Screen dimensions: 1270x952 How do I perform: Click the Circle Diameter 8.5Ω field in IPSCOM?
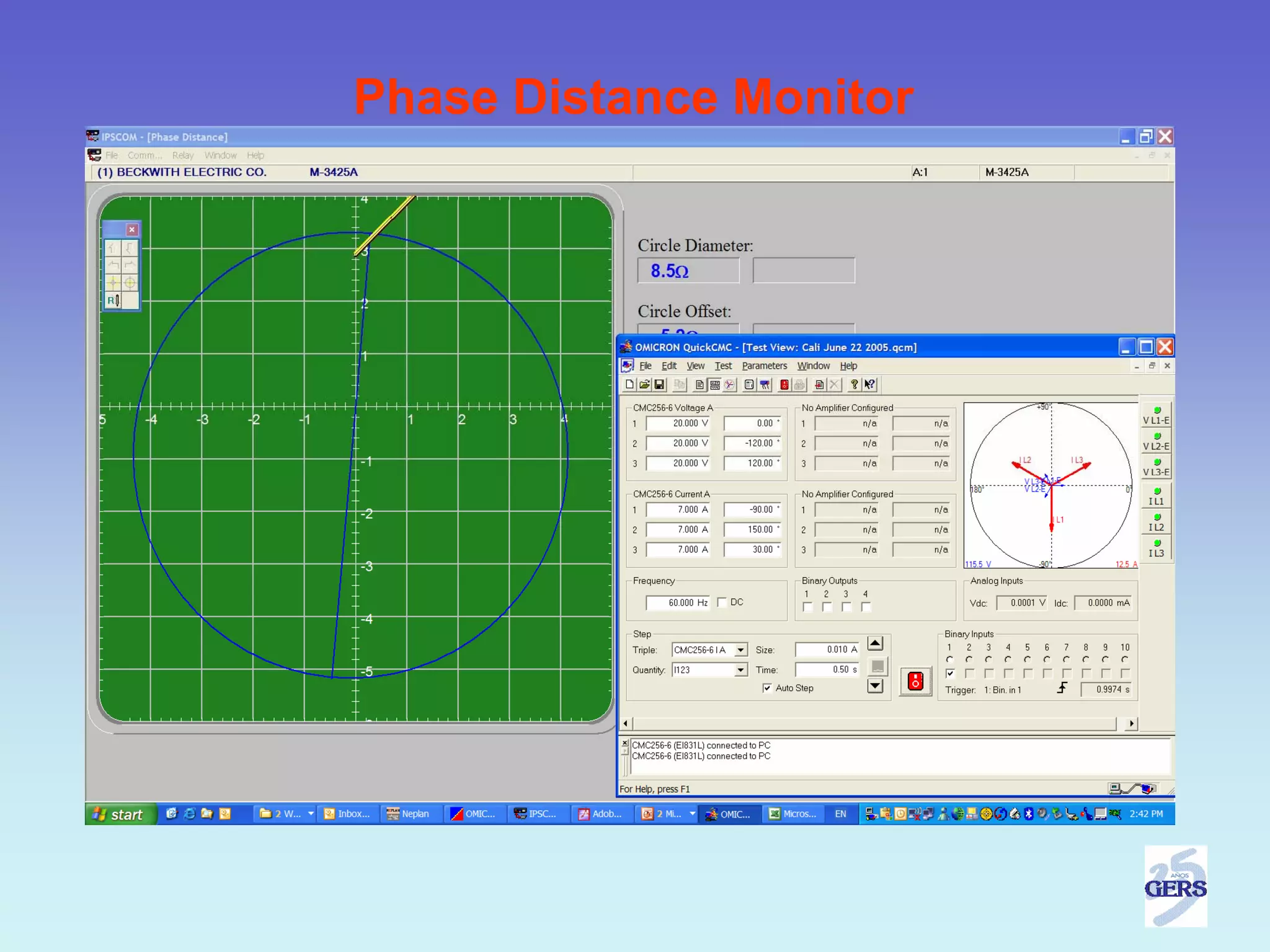[x=688, y=271]
